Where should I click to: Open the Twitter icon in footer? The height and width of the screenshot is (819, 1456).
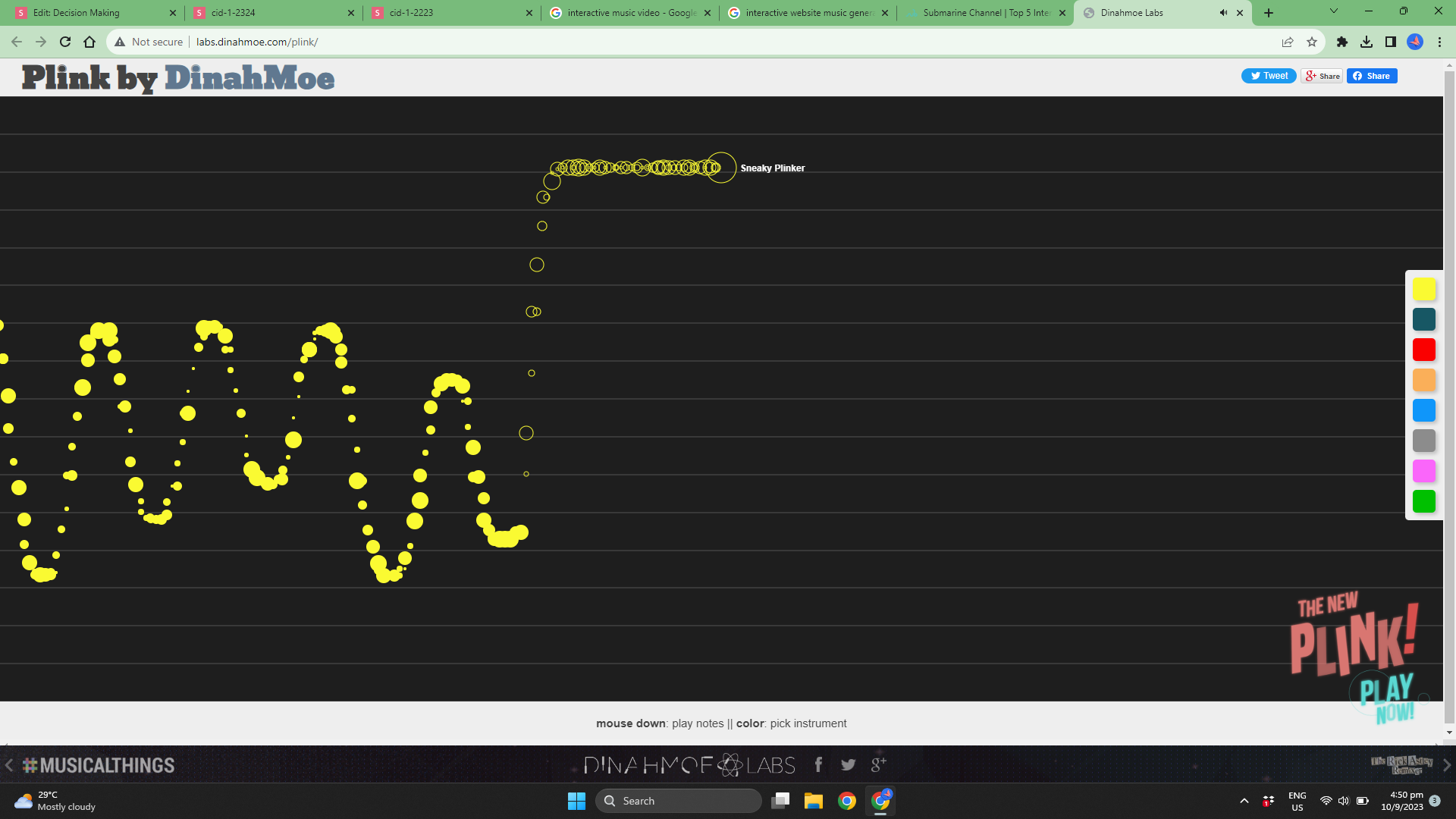(x=848, y=764)
